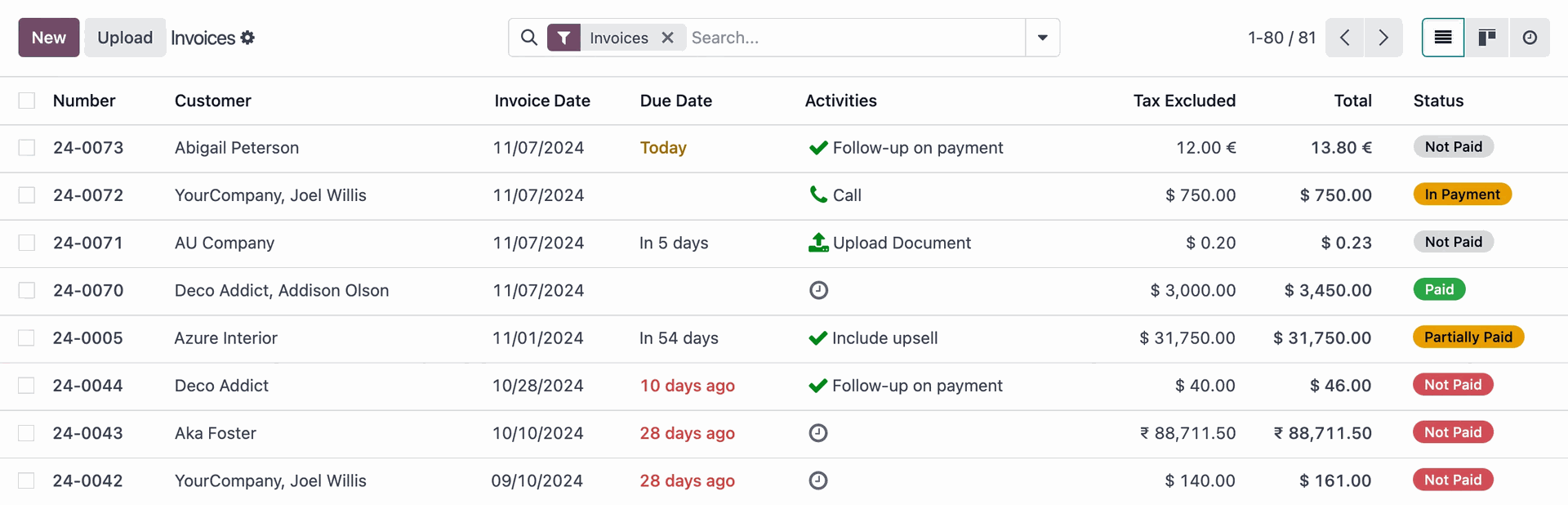Click the search magnifier icon

(529, 38)
